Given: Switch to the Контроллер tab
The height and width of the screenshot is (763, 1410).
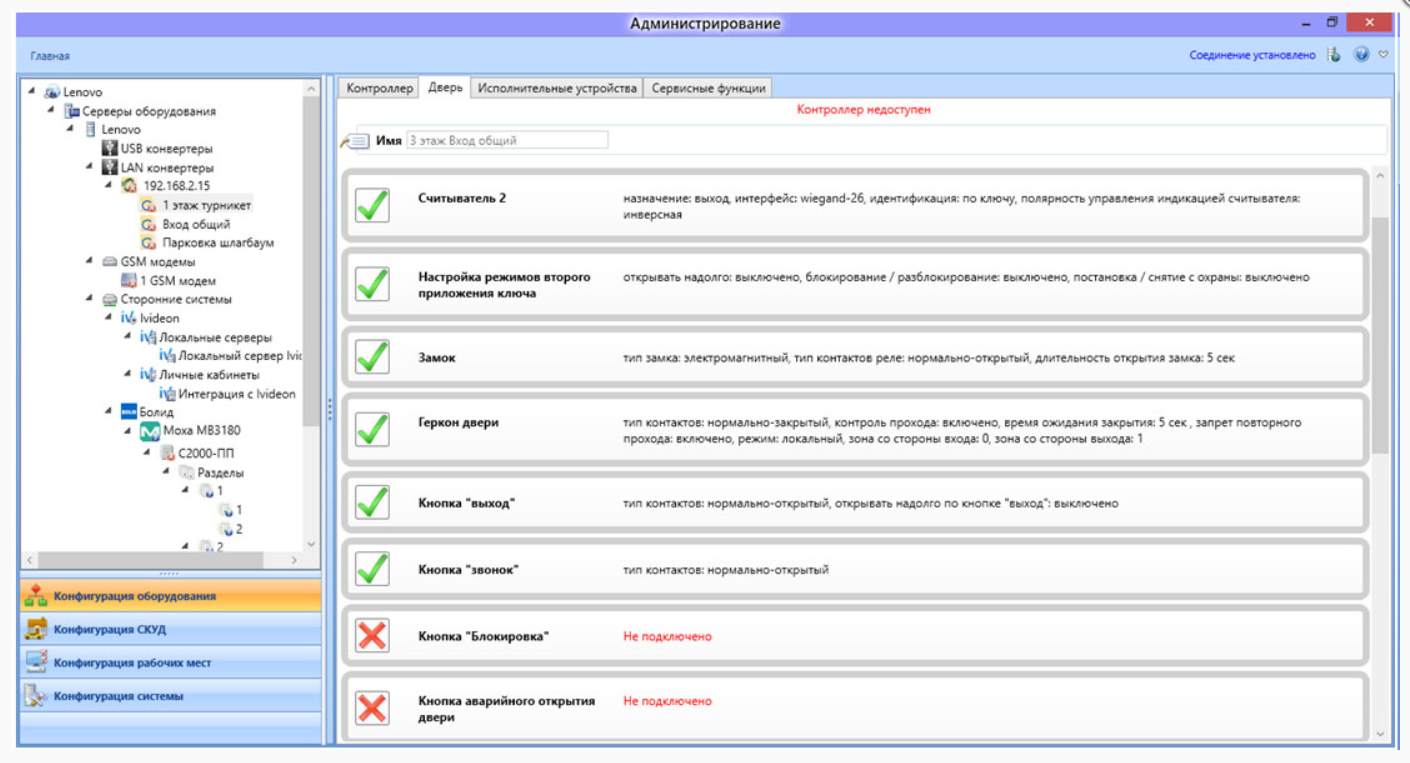Looking at the screenshot, I should pyautogui.click(x=379, y=88).
